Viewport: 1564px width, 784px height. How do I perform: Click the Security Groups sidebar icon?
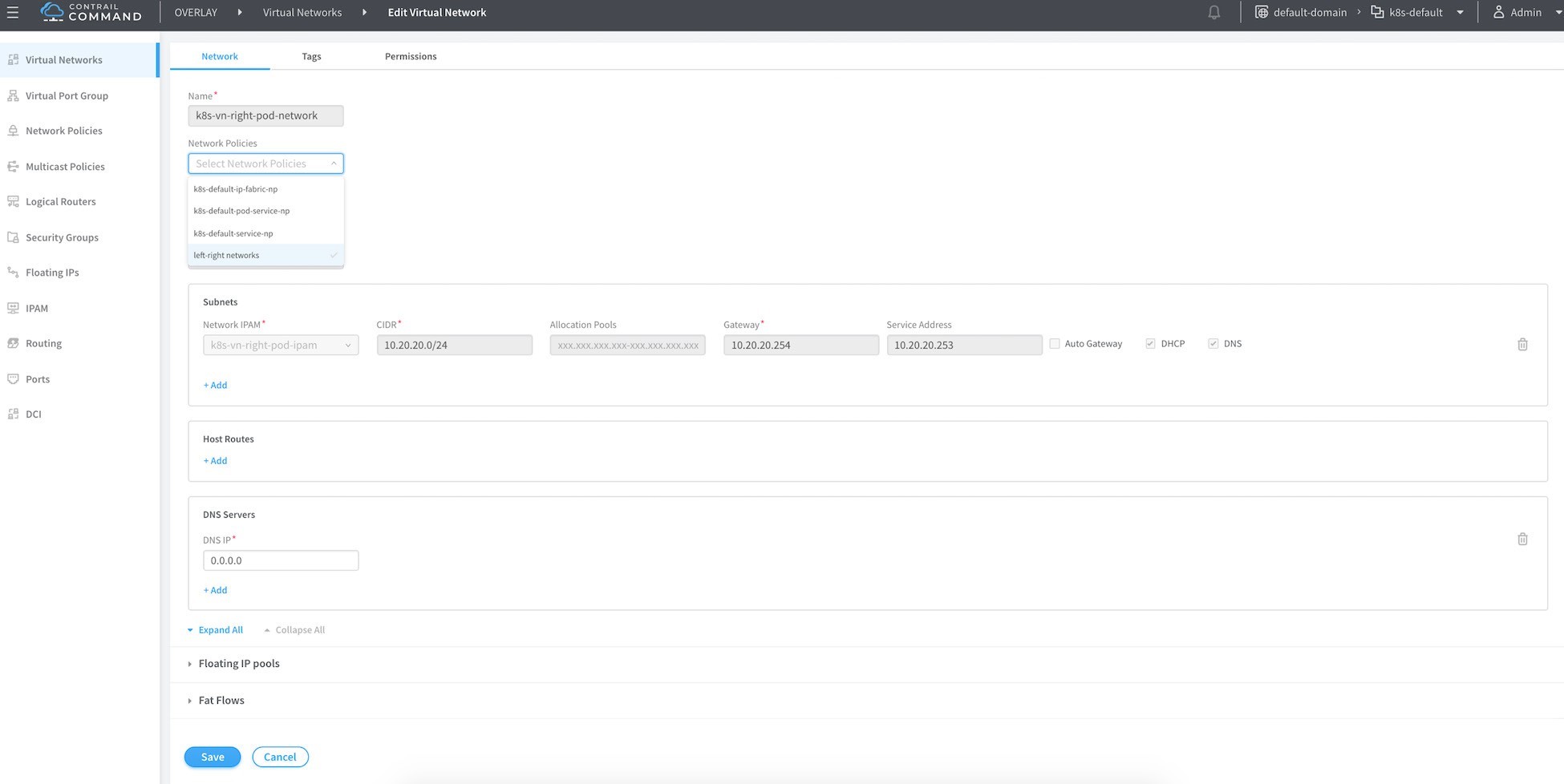coord(13,237)
